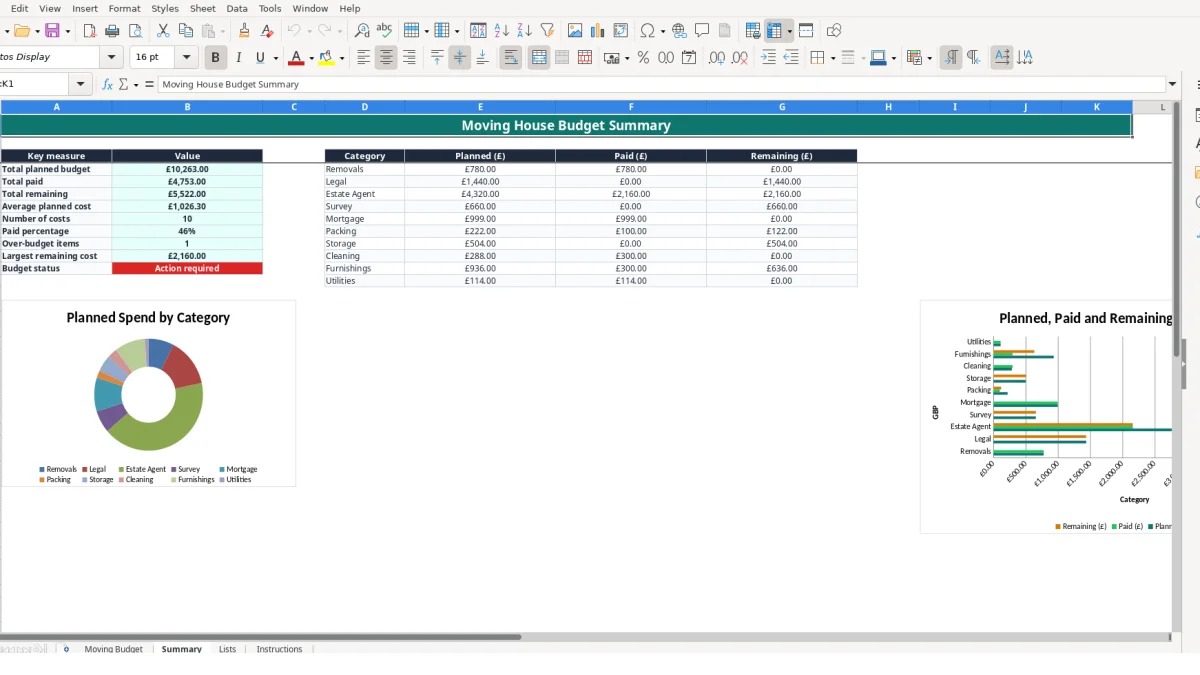Click the formula input line

coord(662,84)
